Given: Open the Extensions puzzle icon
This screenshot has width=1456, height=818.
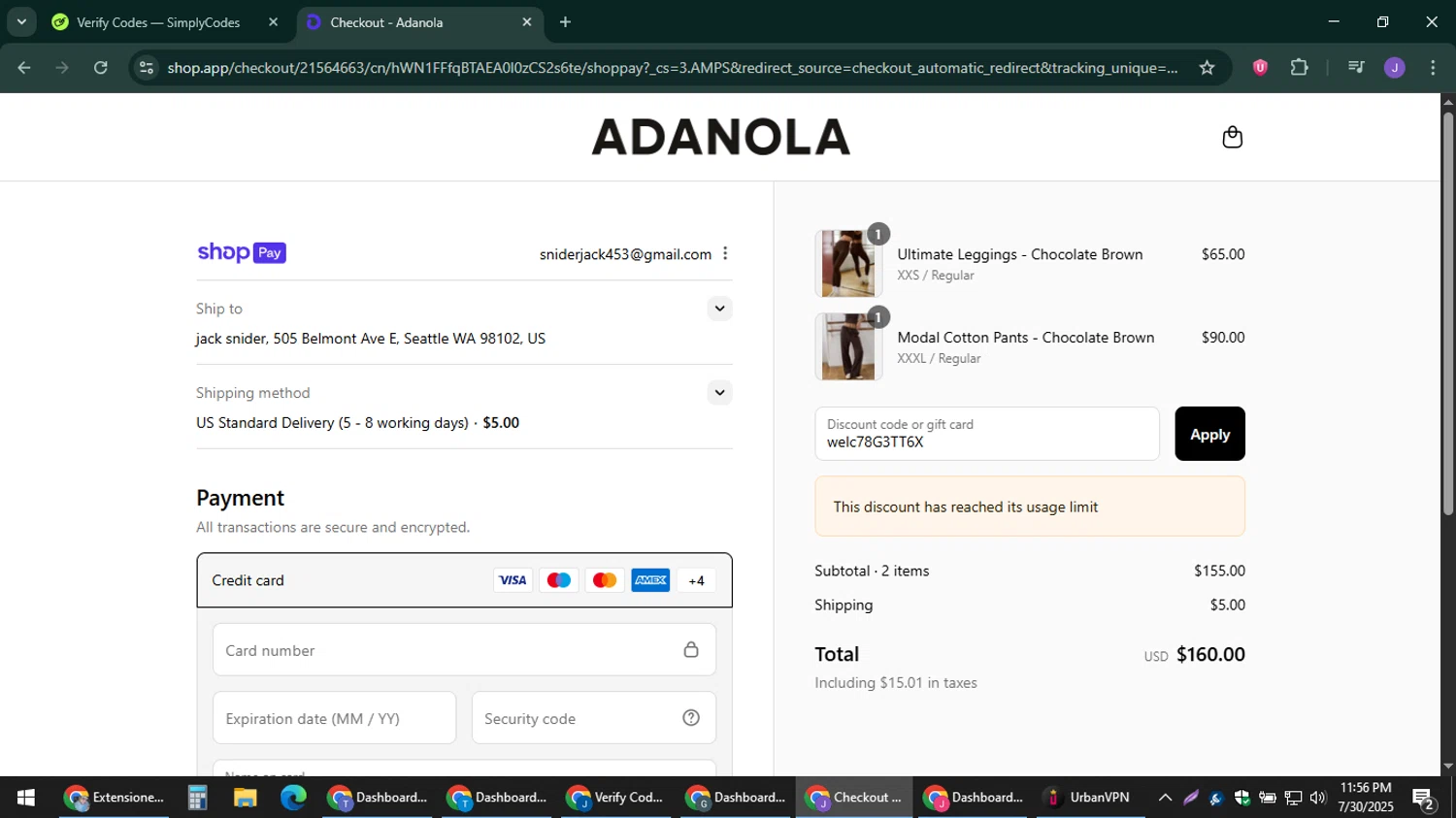Looking at the screenshot, I should (1299, 67).
